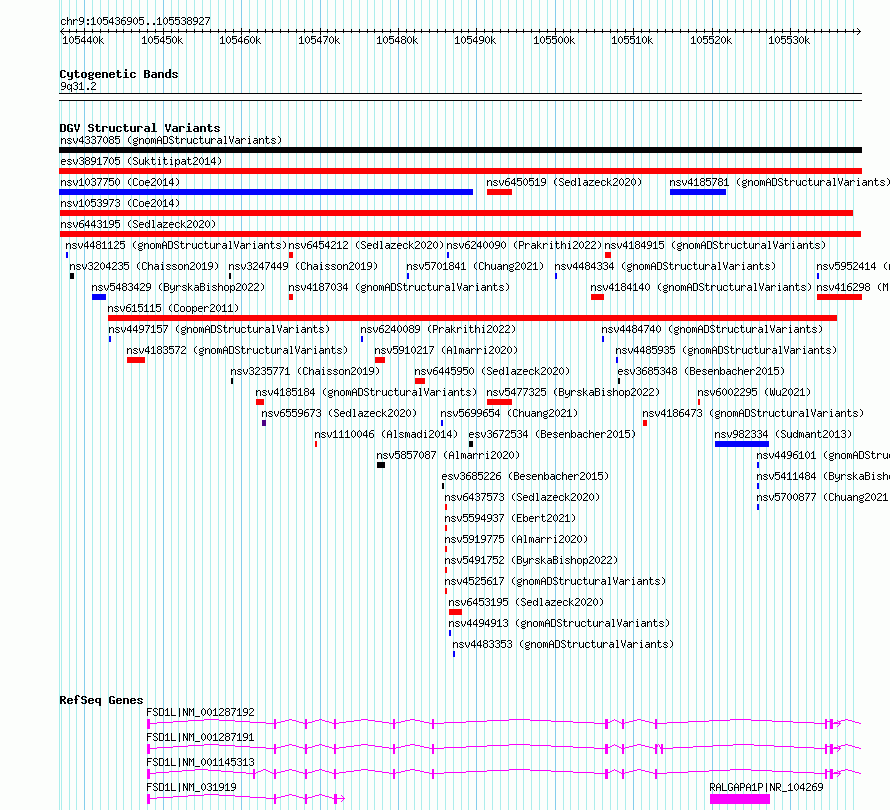Click nsv6240089 (Prakrithi2022) label

coord(438,329)
